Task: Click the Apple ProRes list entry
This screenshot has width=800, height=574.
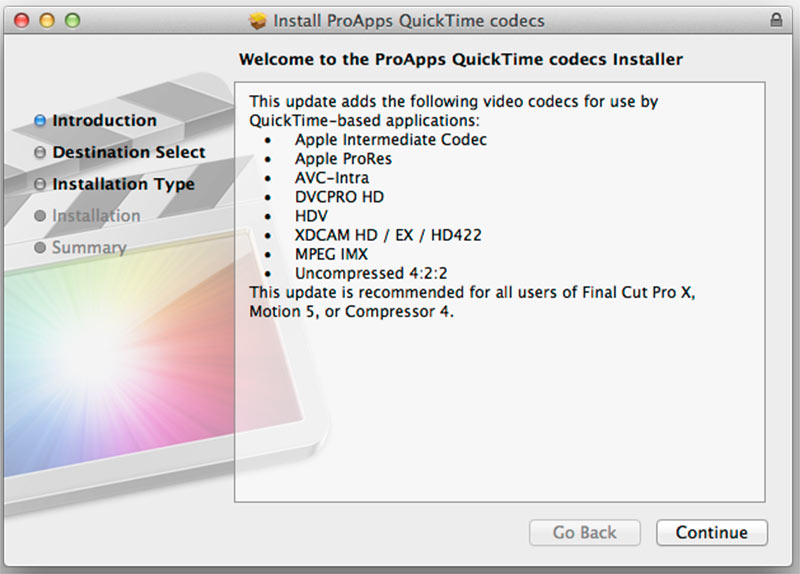Action: [343, 159]
